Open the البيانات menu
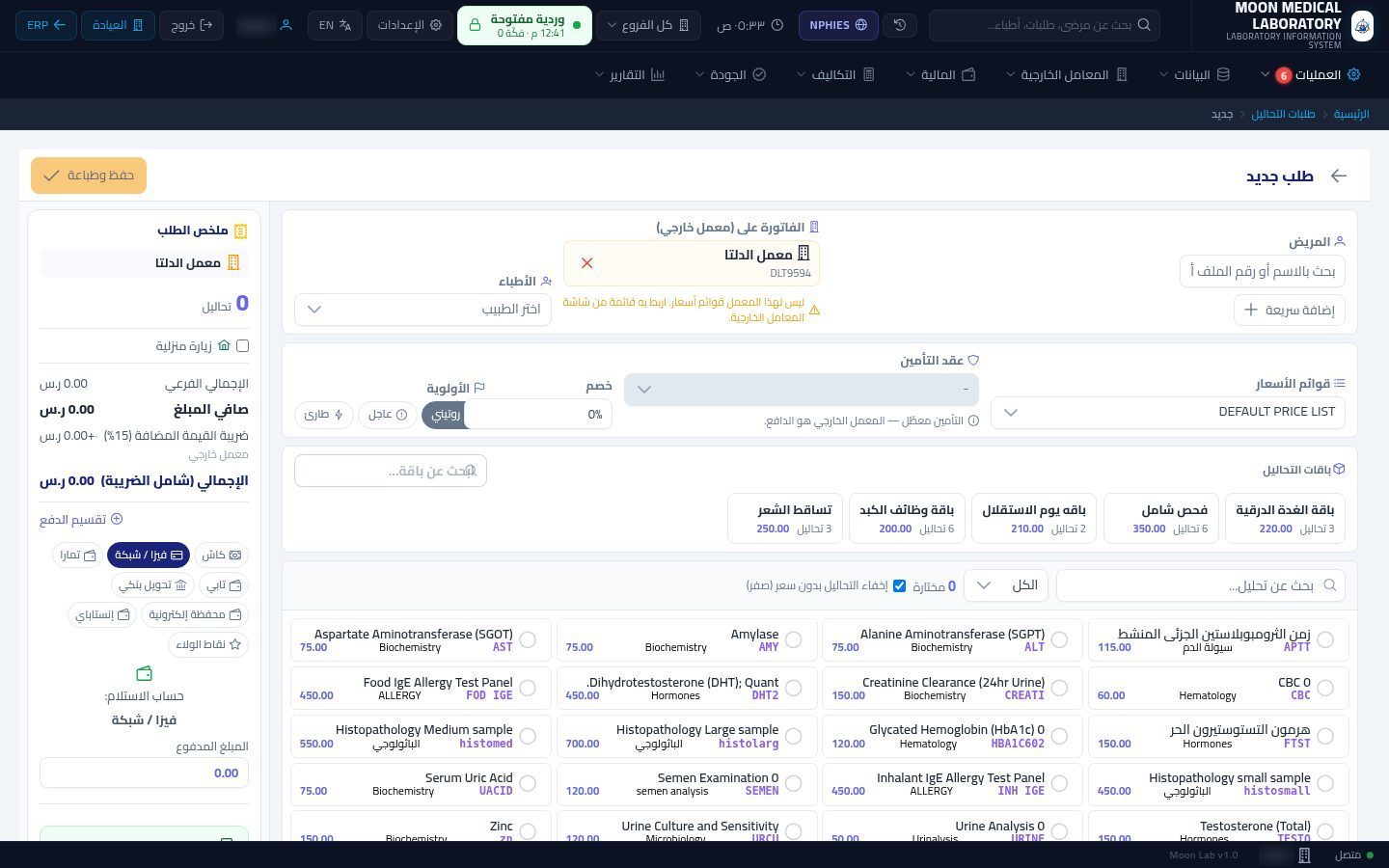 (1194, 74)
